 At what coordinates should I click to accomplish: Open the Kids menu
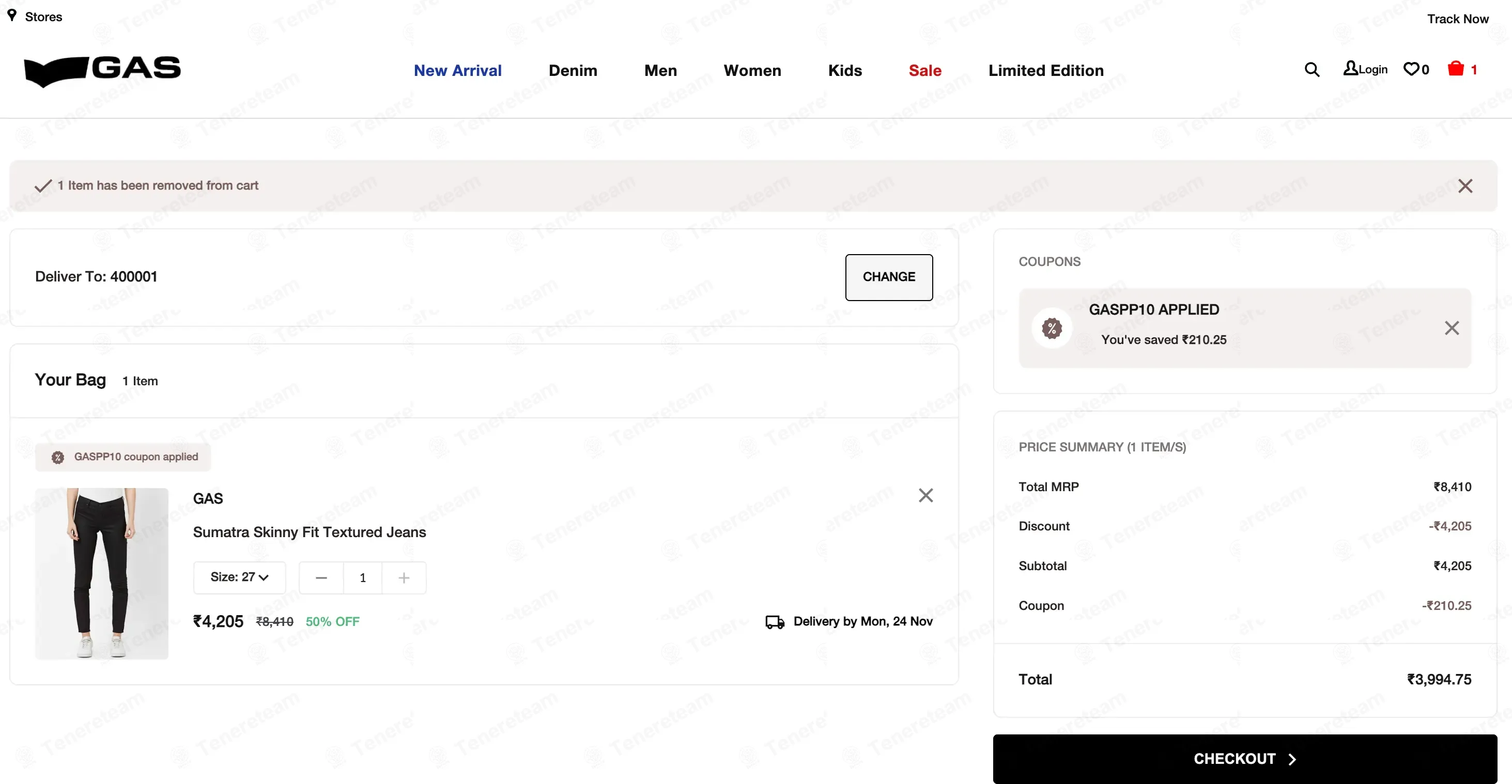(845, 70)
